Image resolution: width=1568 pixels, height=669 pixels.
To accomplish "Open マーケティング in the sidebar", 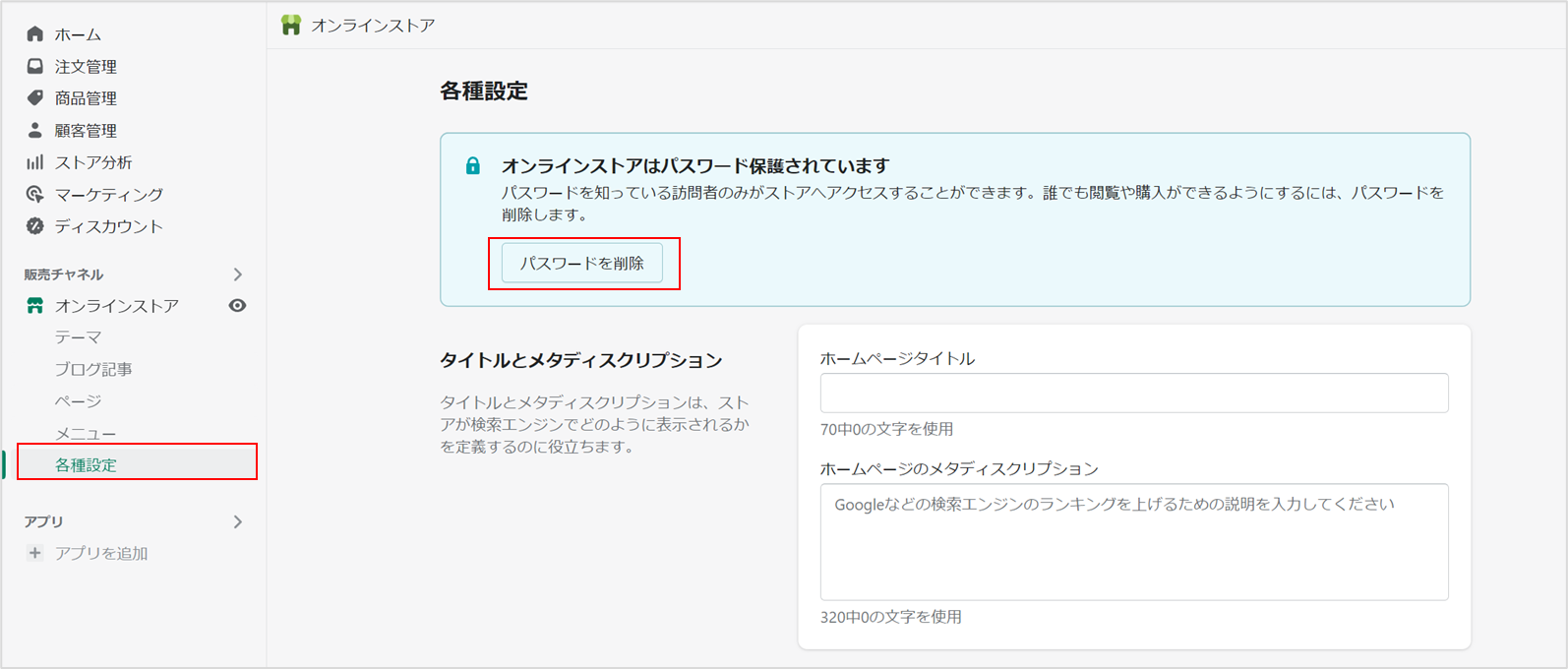I will click(x=109, y=194).
